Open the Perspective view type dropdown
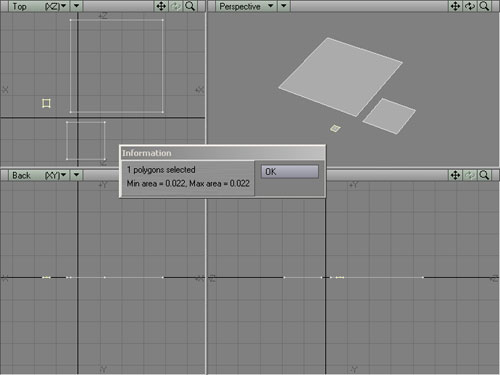 246,6
